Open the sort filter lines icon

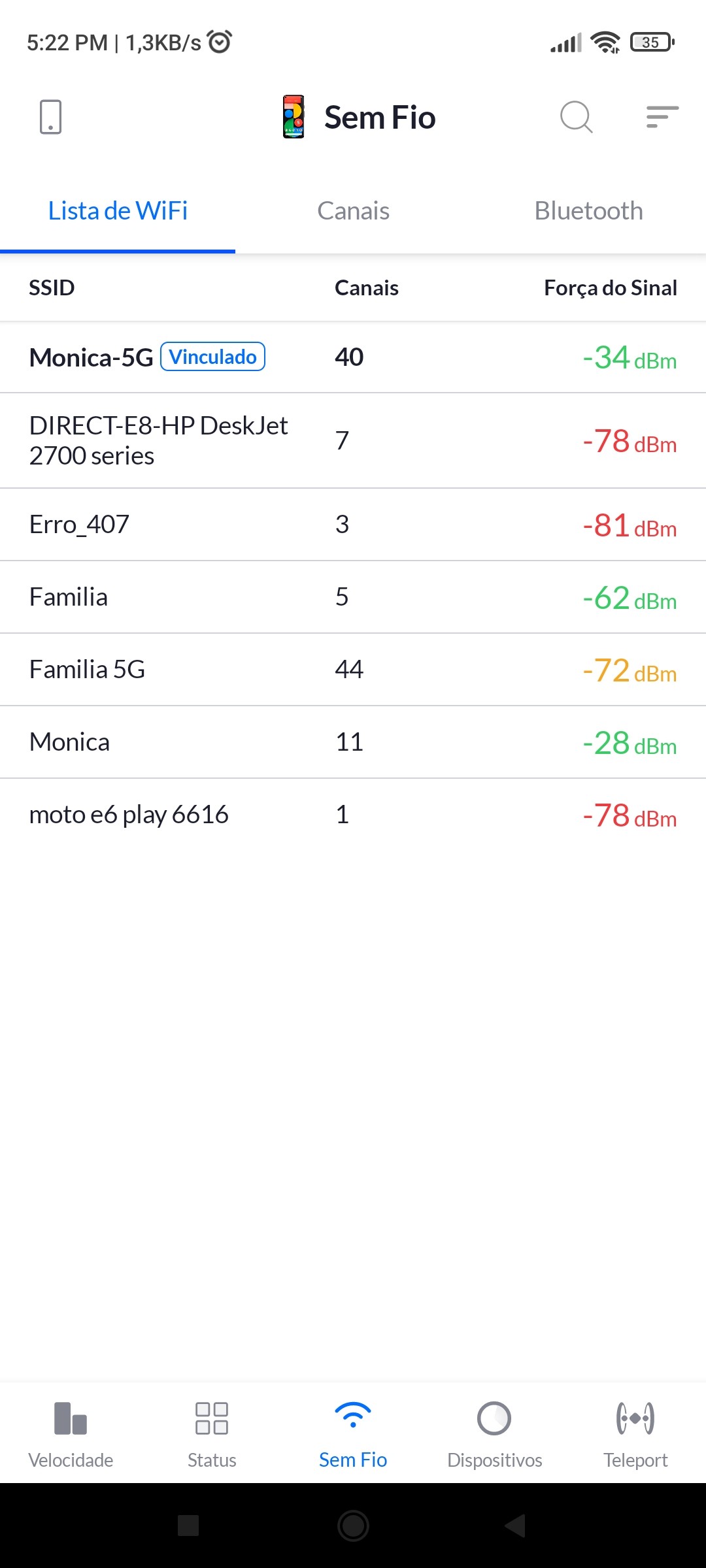tap(662, 118)
